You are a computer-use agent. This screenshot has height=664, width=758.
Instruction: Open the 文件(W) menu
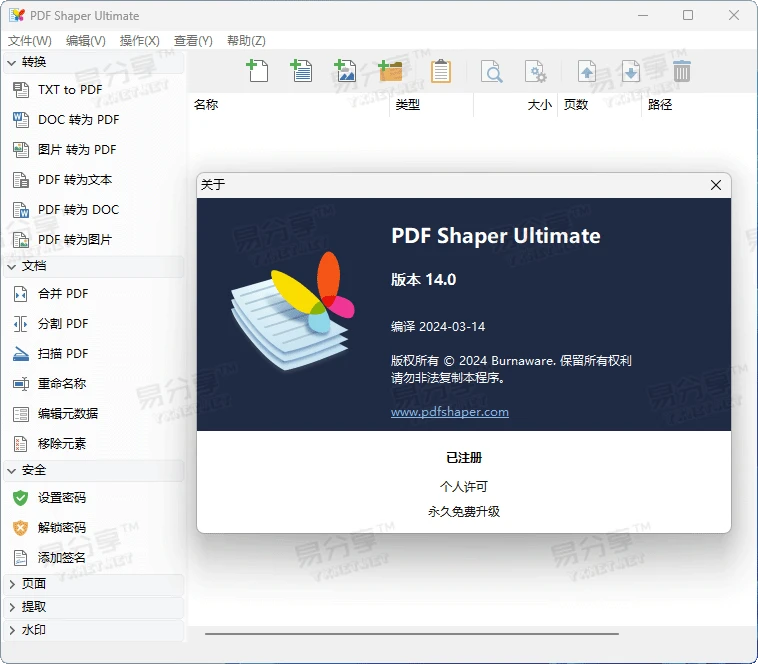pyautogui.click(x=30, y=41)
